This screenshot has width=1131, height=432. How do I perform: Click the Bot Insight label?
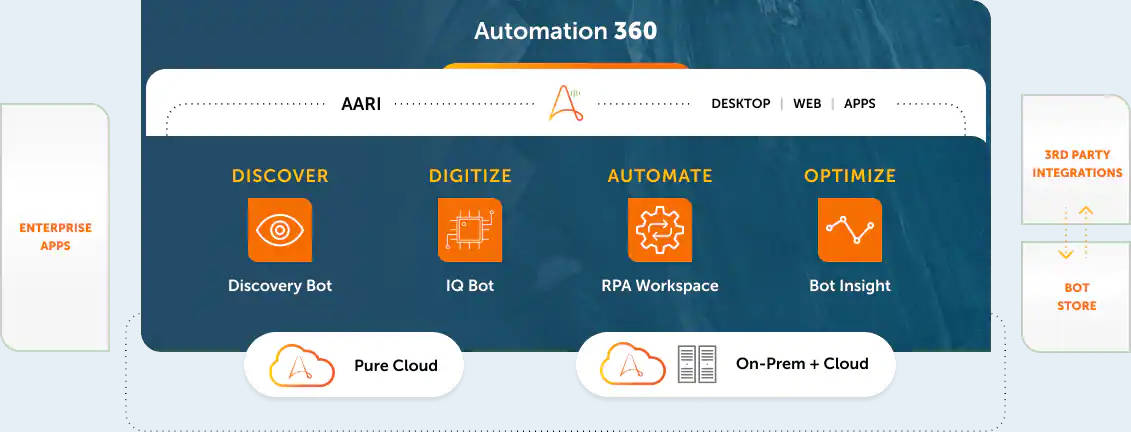(850, 286)
